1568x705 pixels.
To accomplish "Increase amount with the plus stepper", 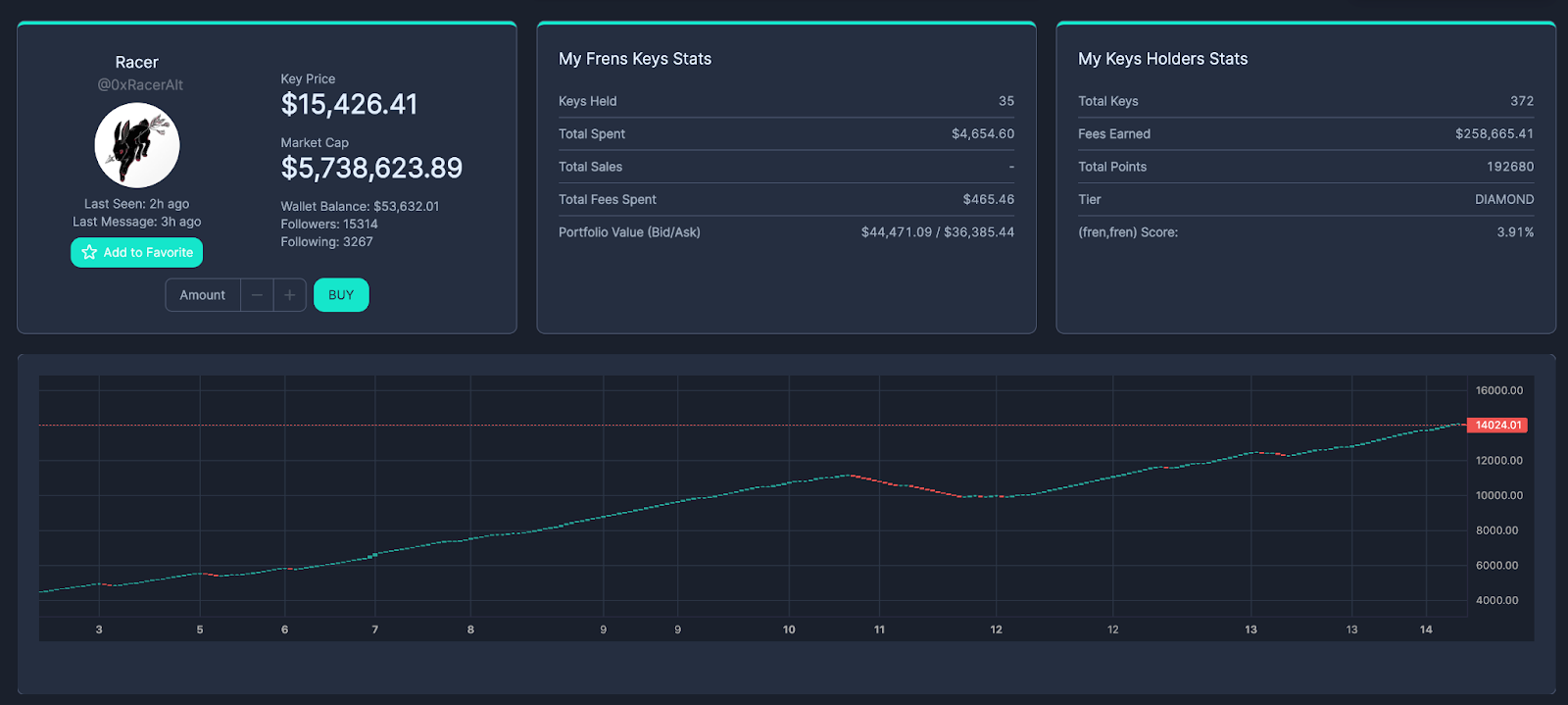I will tap(290, 295).
